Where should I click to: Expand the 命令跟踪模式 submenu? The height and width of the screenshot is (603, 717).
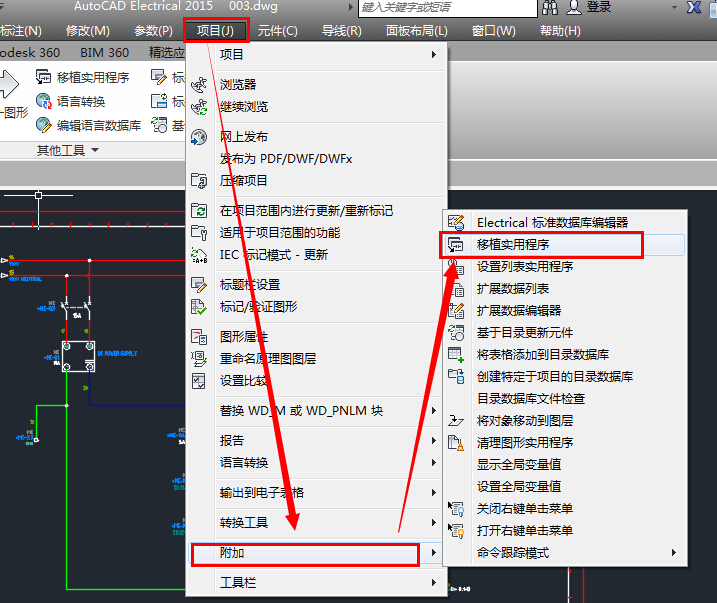[674, 552]
